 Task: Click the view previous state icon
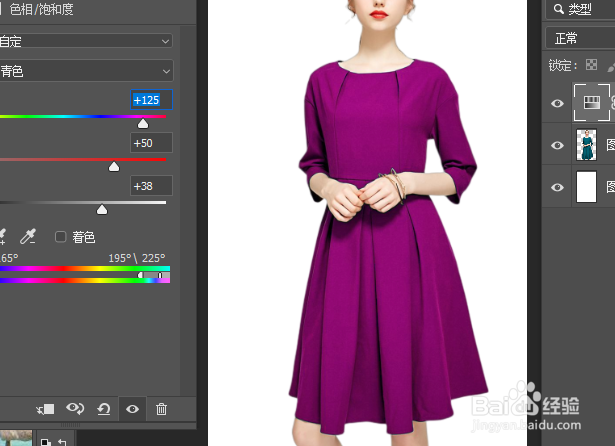(75, 409)
